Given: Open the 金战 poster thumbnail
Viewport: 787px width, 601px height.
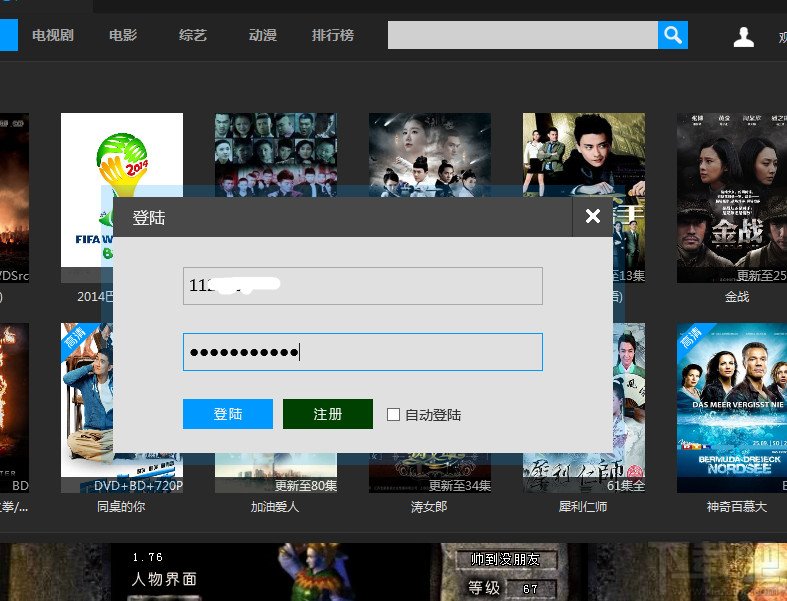Looking at the screenshot, I should pyautogui.click(x=732, y=197).
